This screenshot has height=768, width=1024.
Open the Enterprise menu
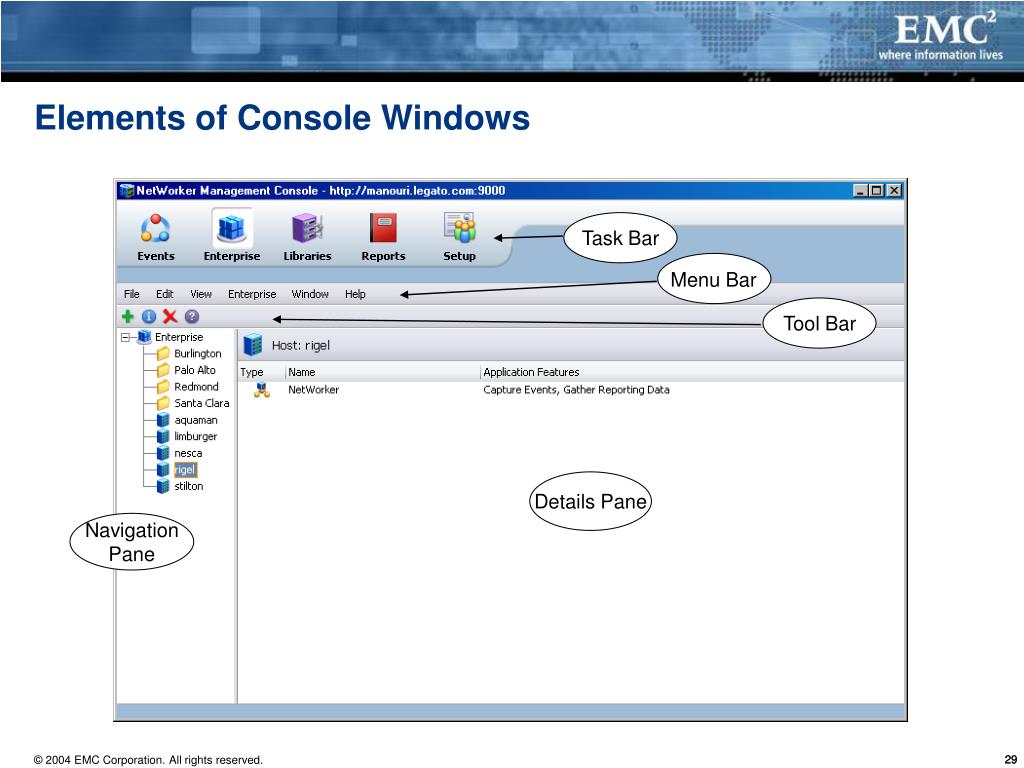pyautogui.click(x=252, y=294)
